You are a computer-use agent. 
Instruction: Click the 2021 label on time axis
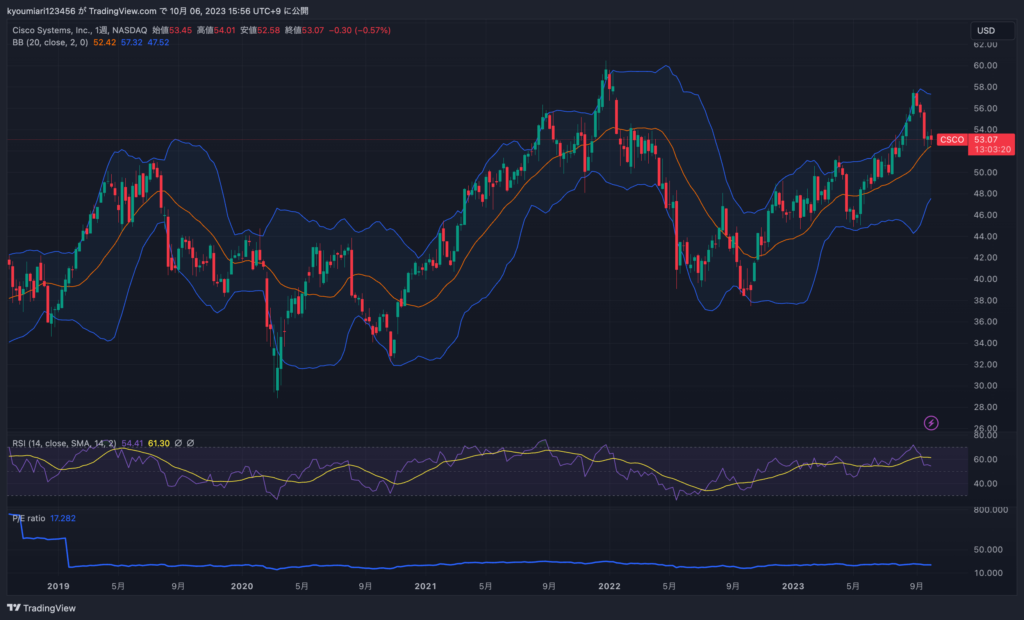426,586
